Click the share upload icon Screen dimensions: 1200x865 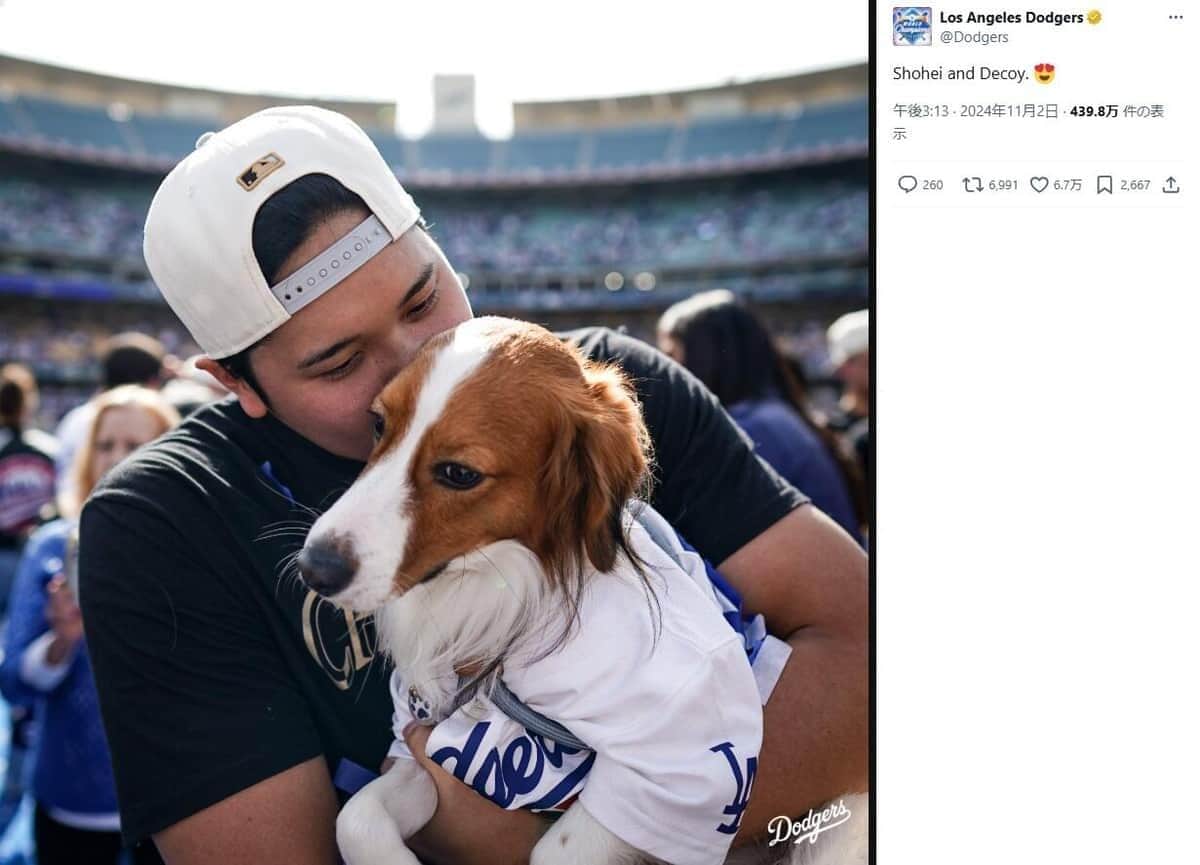point(1171,185)
